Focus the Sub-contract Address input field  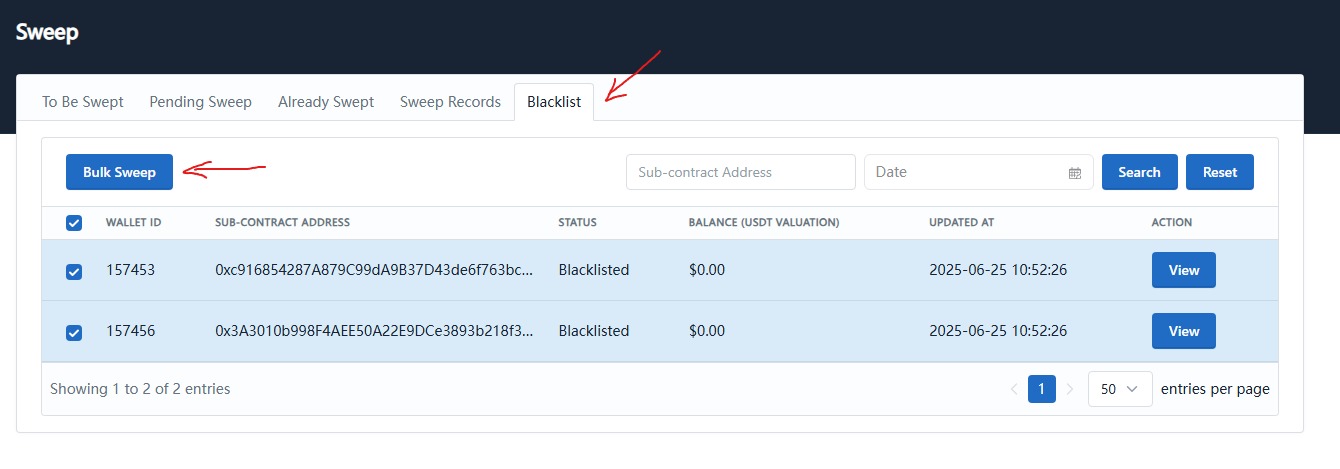[x=740, y=172]
